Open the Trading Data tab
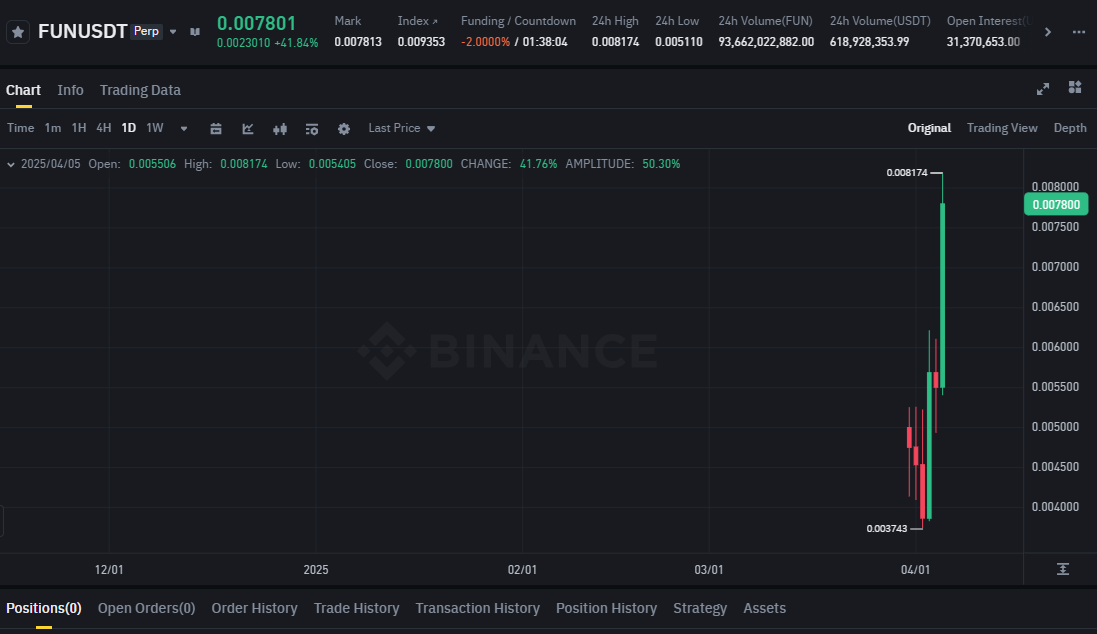The width and height of the screenshot is (1097, 634). pyautogui.click(x=140, y=90)
